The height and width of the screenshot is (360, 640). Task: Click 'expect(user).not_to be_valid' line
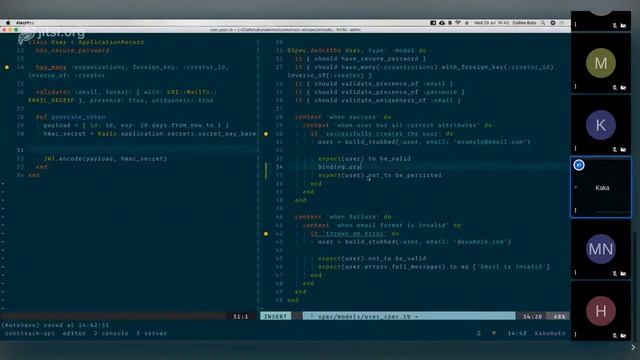[x=372, y=258]
